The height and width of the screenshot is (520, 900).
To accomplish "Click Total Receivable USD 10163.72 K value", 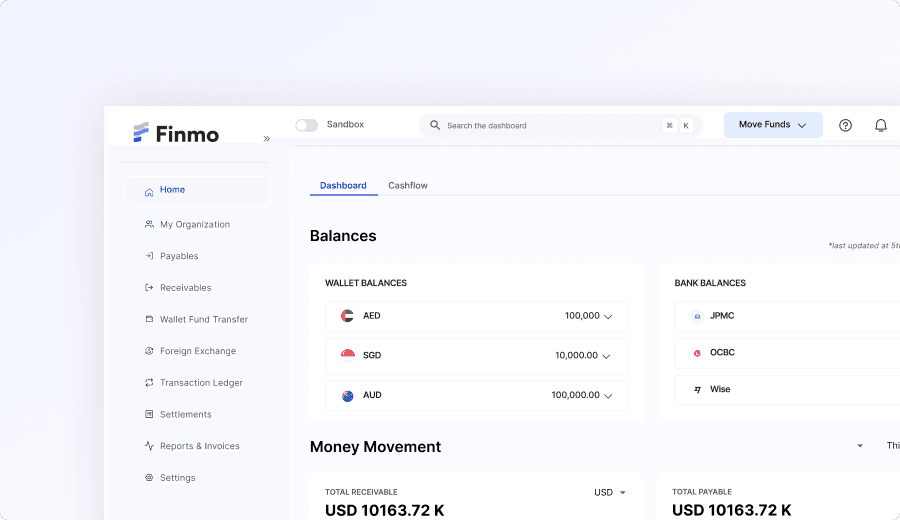I will [x=385, y=510].
